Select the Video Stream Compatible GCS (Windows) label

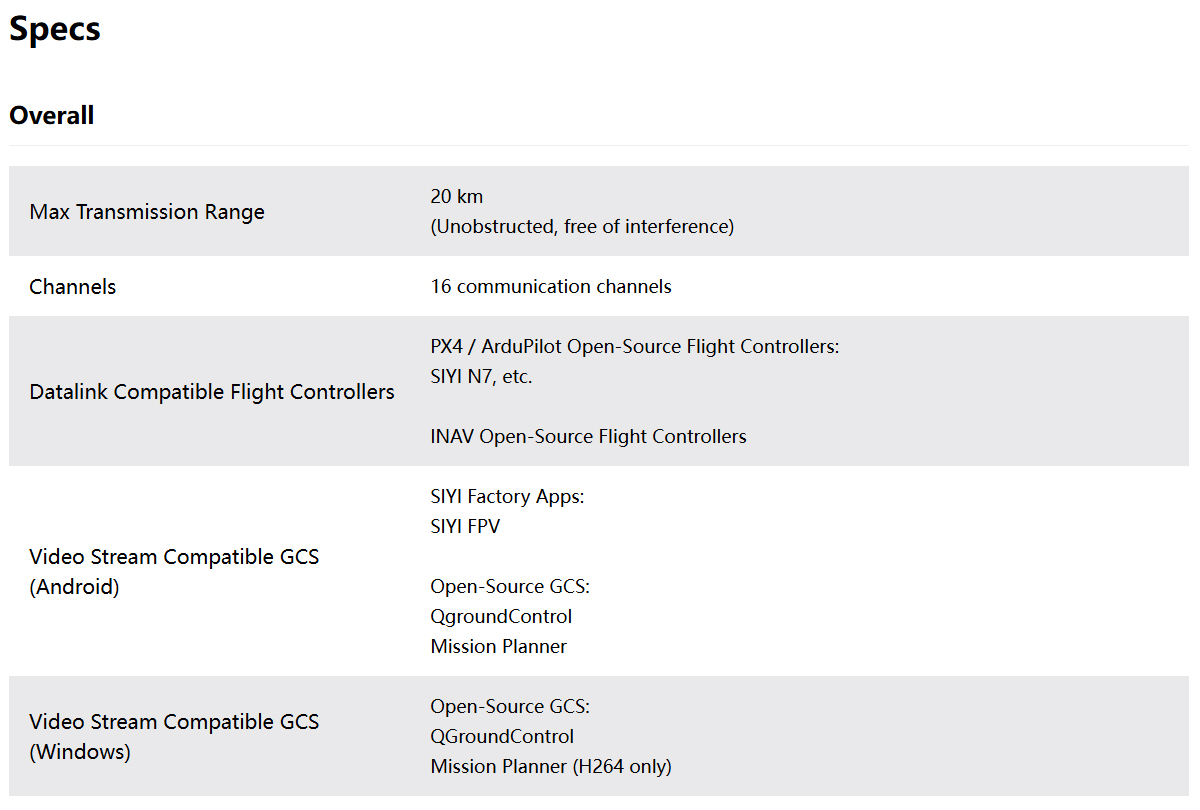tap(174, 736)
